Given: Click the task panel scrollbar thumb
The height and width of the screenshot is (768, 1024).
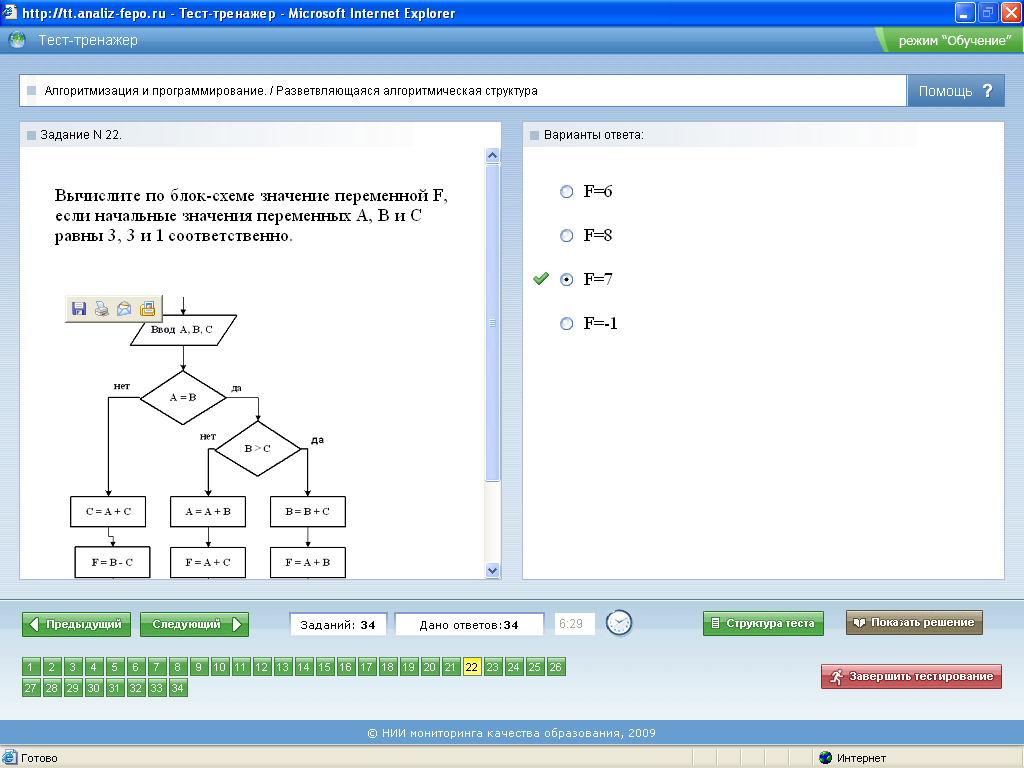Looking at the screenshot, I should (x=492, y=323).
